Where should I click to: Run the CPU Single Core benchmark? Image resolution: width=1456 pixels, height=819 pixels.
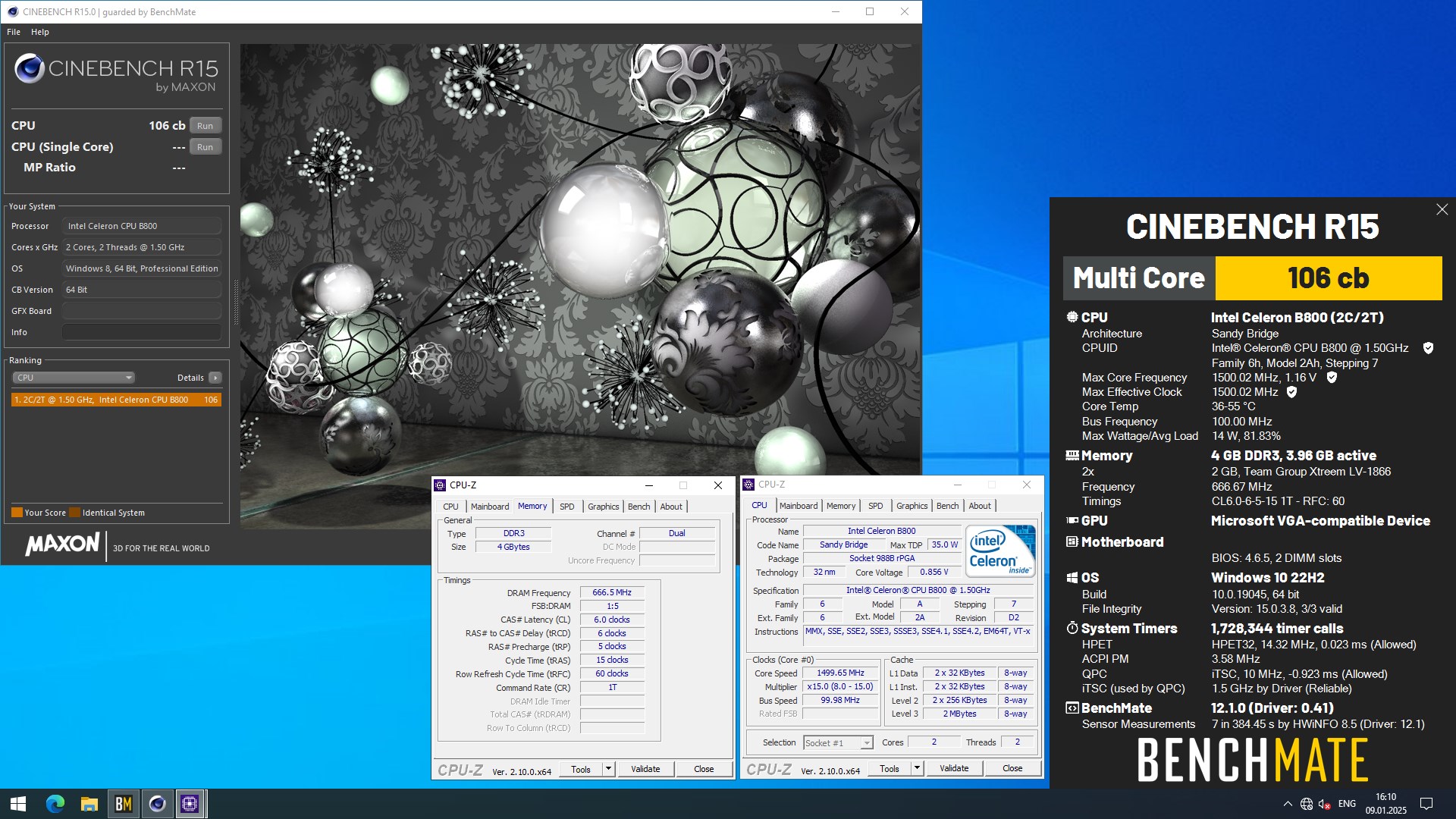coord(205,147)
